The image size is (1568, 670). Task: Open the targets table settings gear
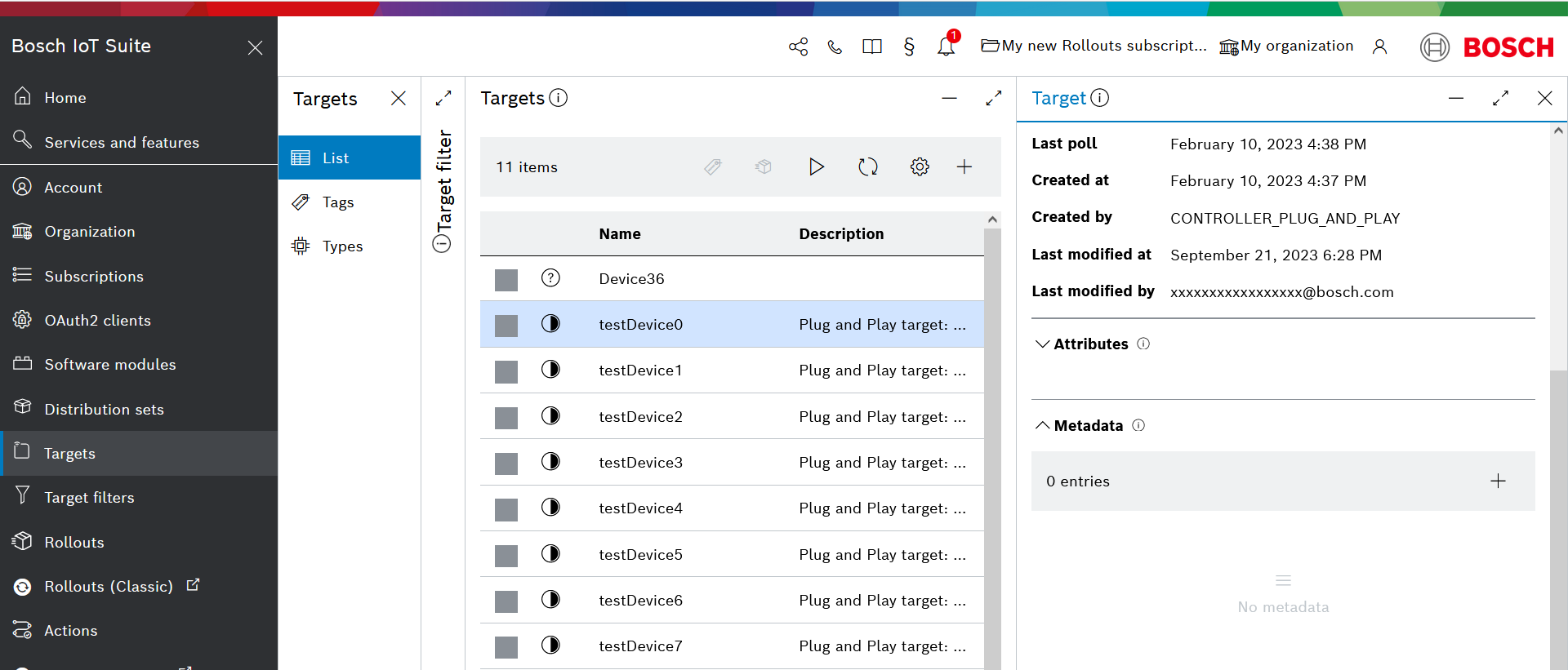tap(920, 167)
